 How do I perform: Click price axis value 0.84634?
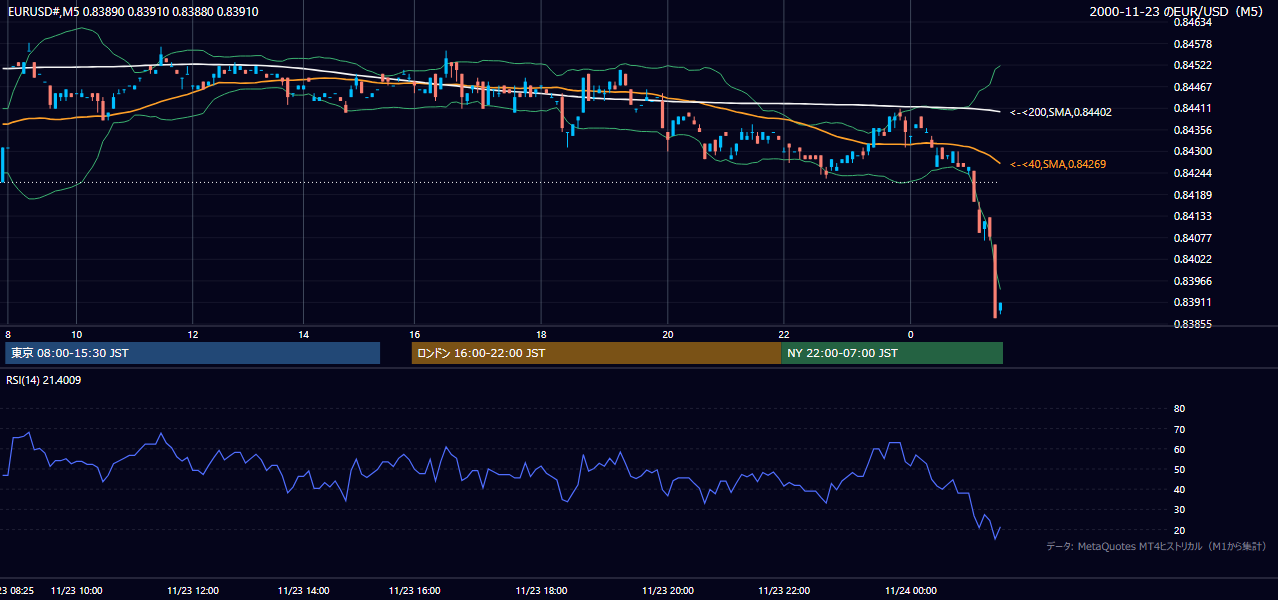click(1192, 23)
